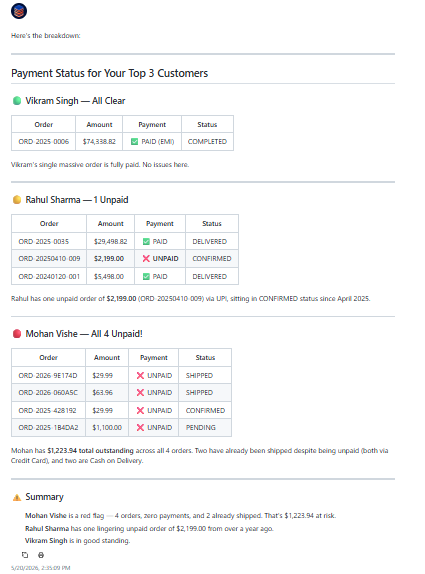This screenshot has height=574, width=425.
Task: Click the print message icon
Action: click(41, 555)
